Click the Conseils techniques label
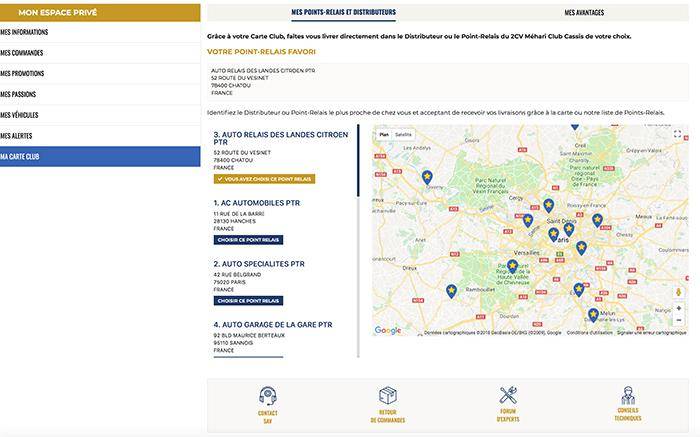Screen dimensions: 700x437 628,414
